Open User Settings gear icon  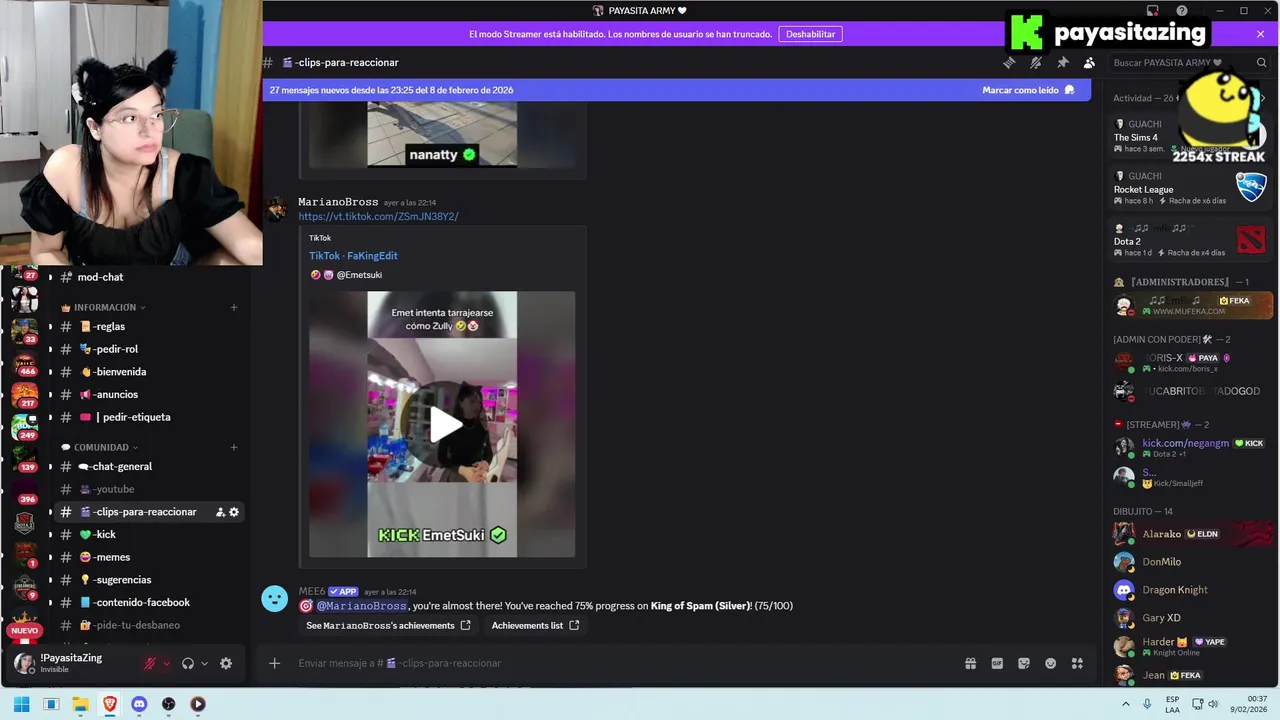[x=226, y=663]
